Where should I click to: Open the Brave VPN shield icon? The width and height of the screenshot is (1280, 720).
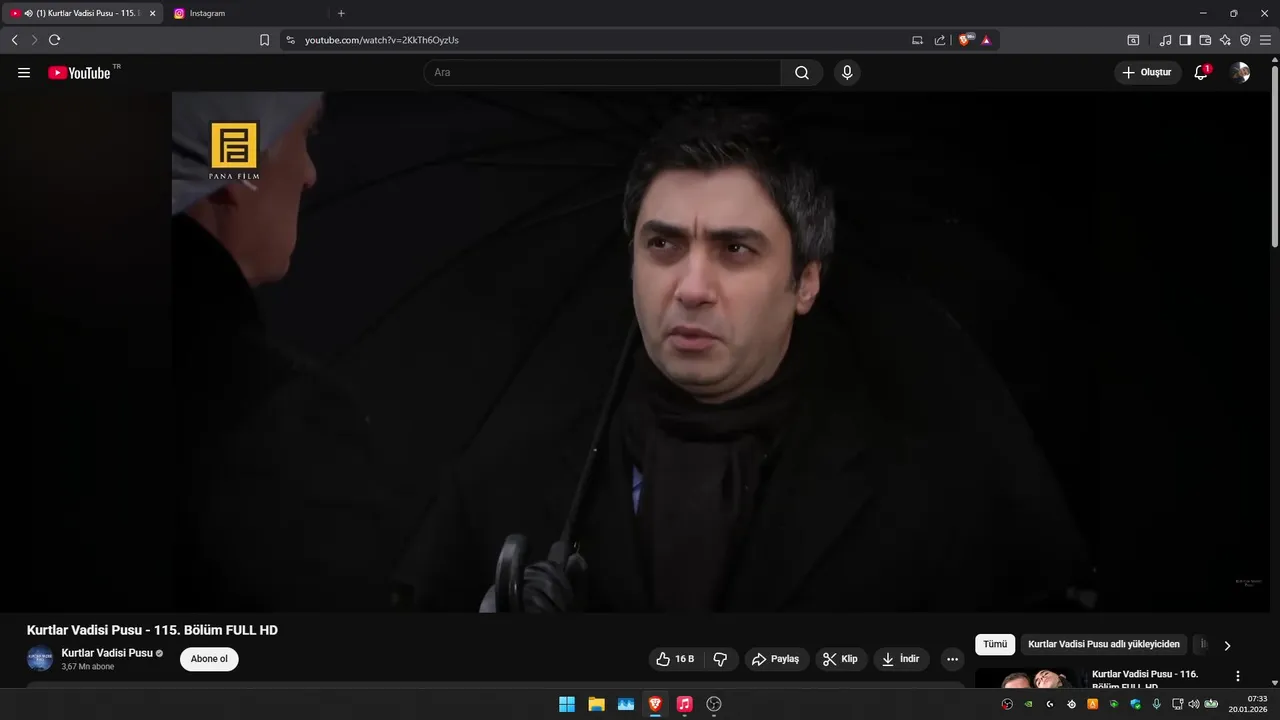[x=1245, y=40]
